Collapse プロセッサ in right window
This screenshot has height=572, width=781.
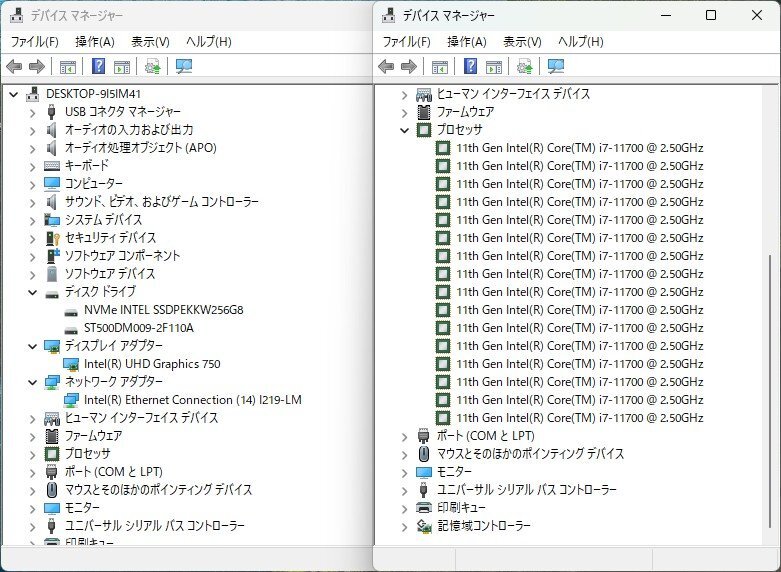click(x=404, y=131)
